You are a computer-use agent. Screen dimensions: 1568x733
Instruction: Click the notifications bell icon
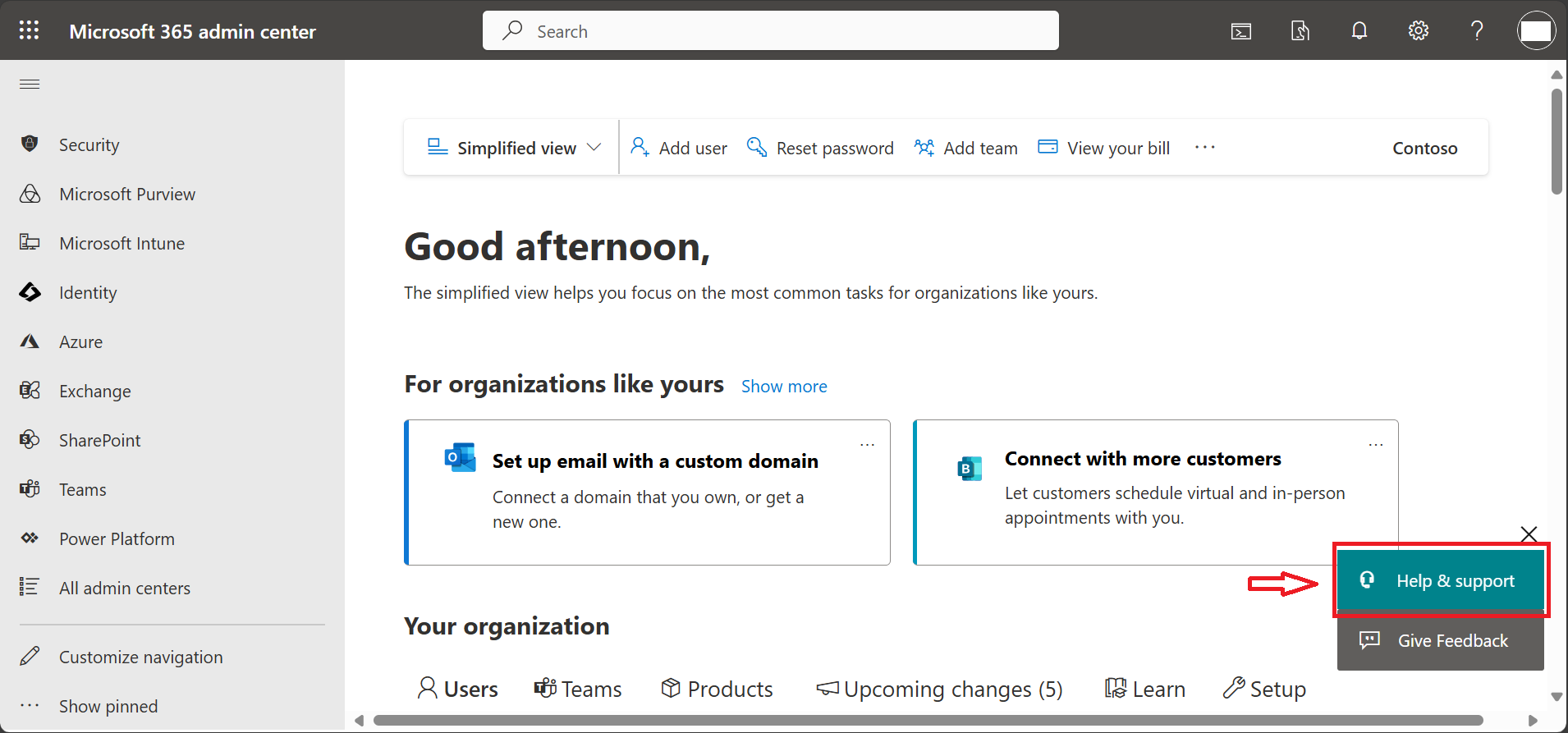coord(1359,31)
